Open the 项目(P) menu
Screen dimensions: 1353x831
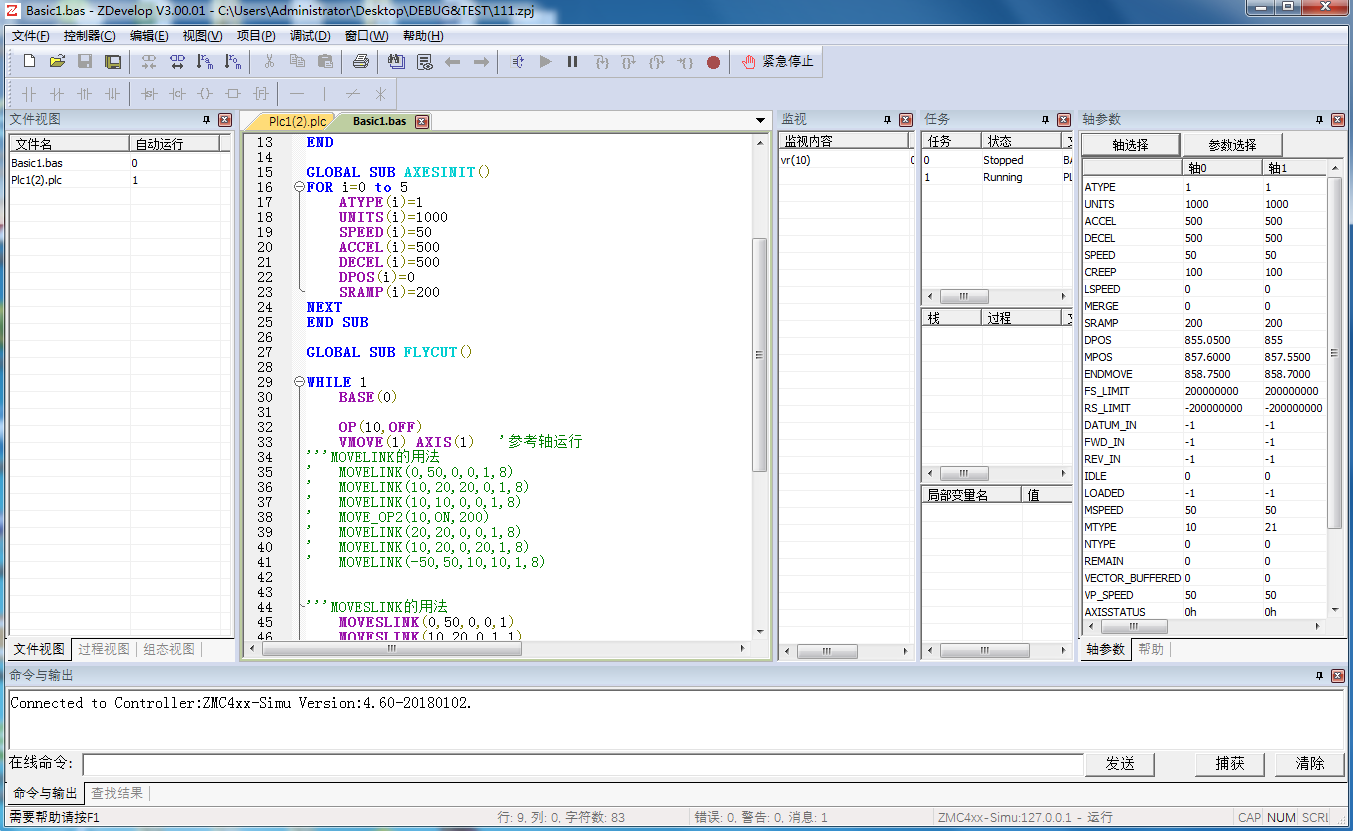click(x=256, y=36)
